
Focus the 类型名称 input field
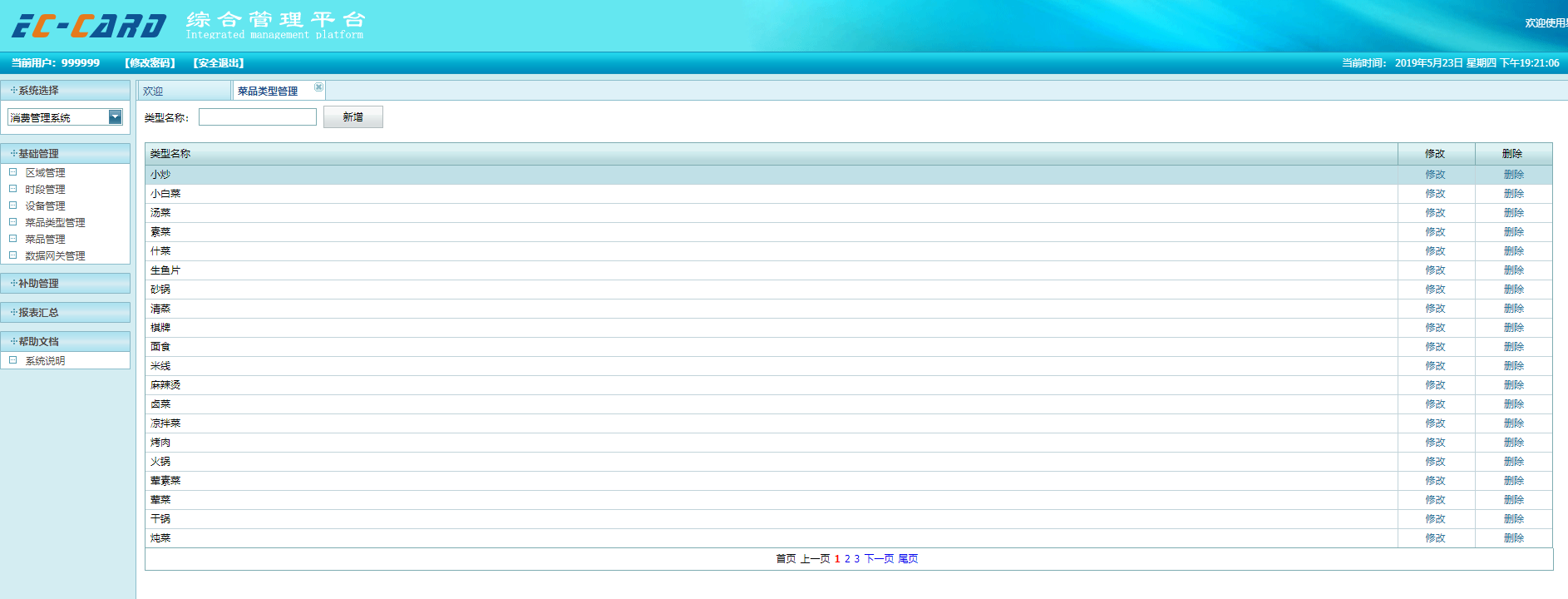pos(258,117)
